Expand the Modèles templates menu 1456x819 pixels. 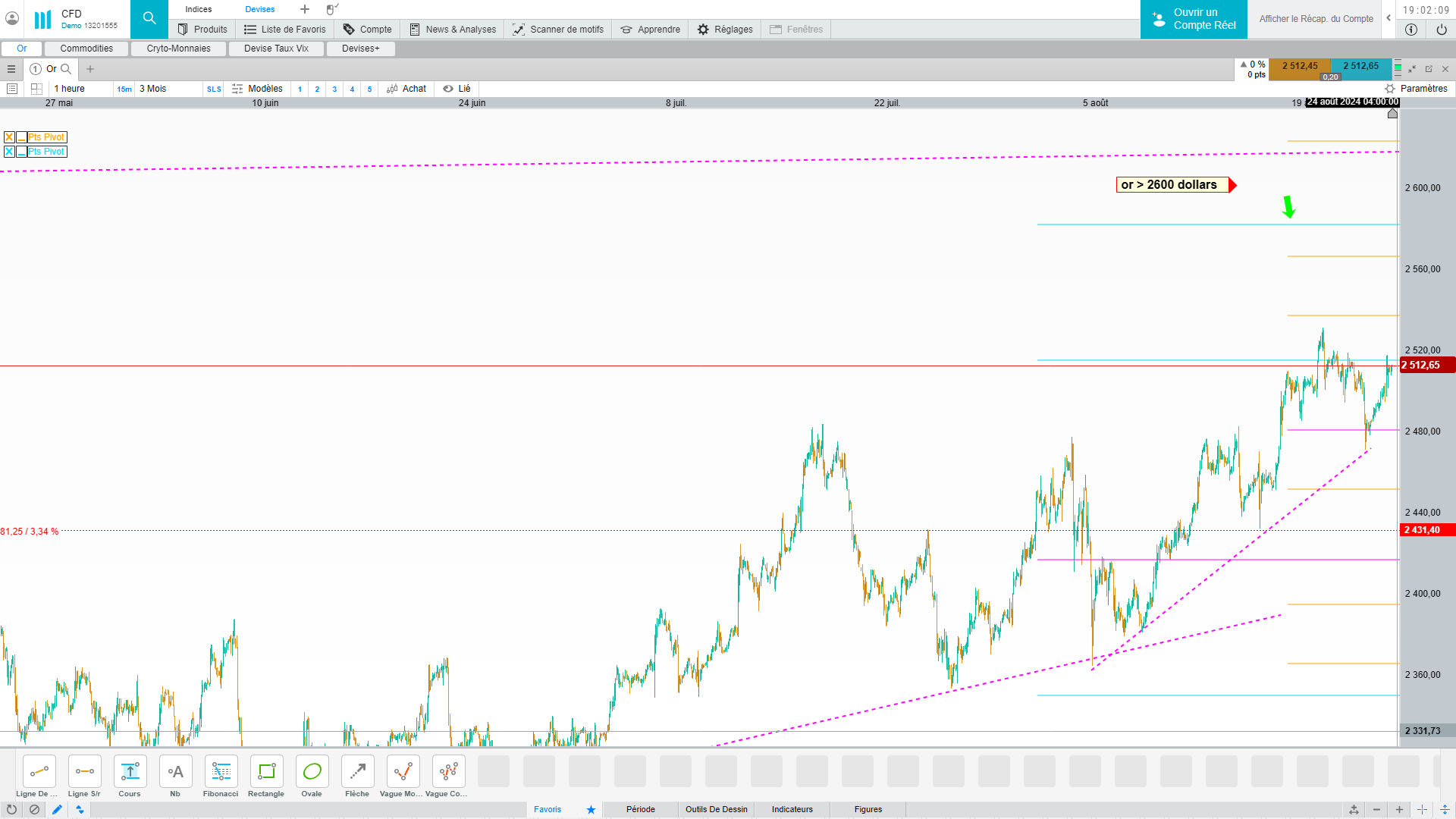pos(257,89)
